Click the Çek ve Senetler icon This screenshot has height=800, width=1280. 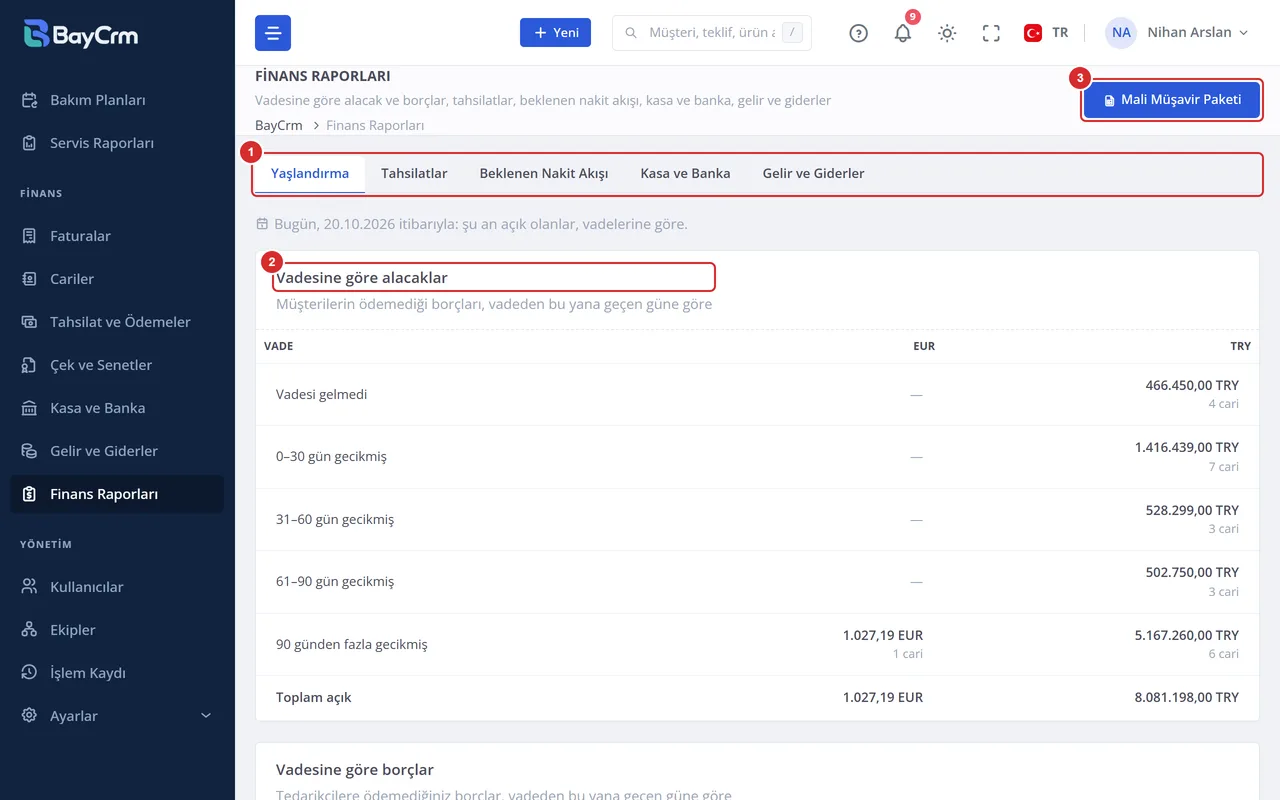click(x=30, y=365)
